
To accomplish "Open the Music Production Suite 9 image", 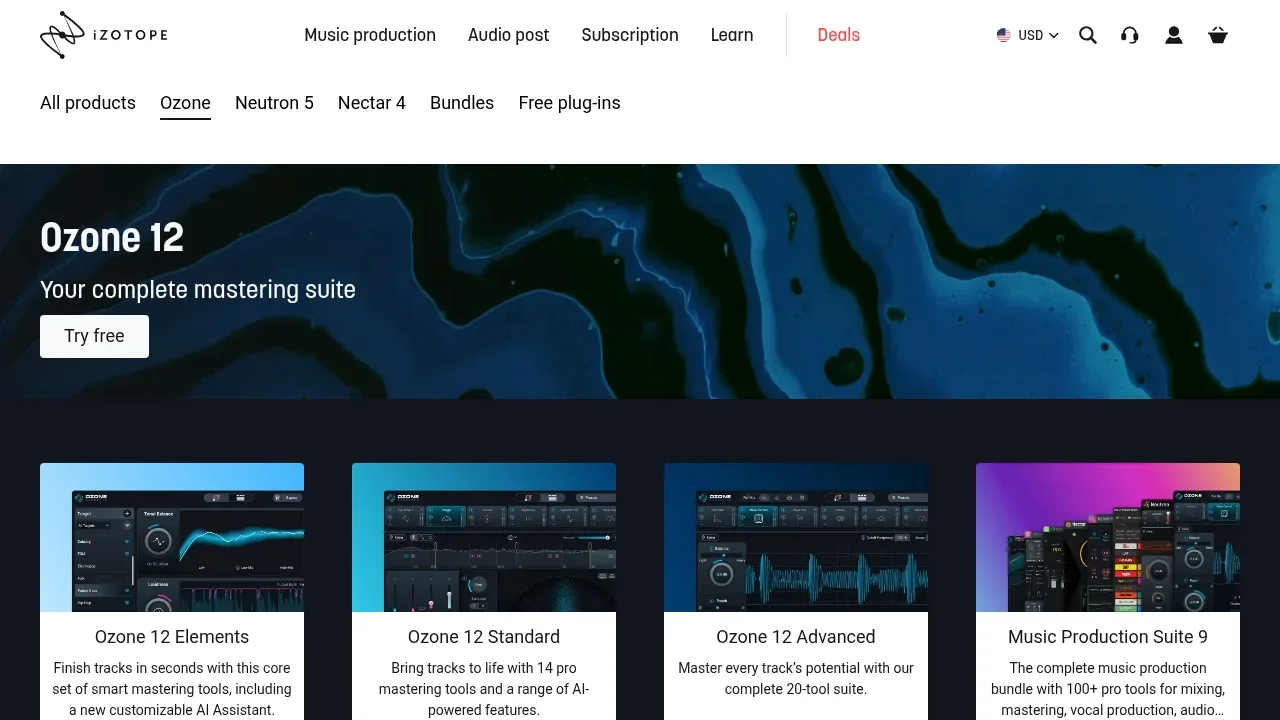I will 1108,537.
